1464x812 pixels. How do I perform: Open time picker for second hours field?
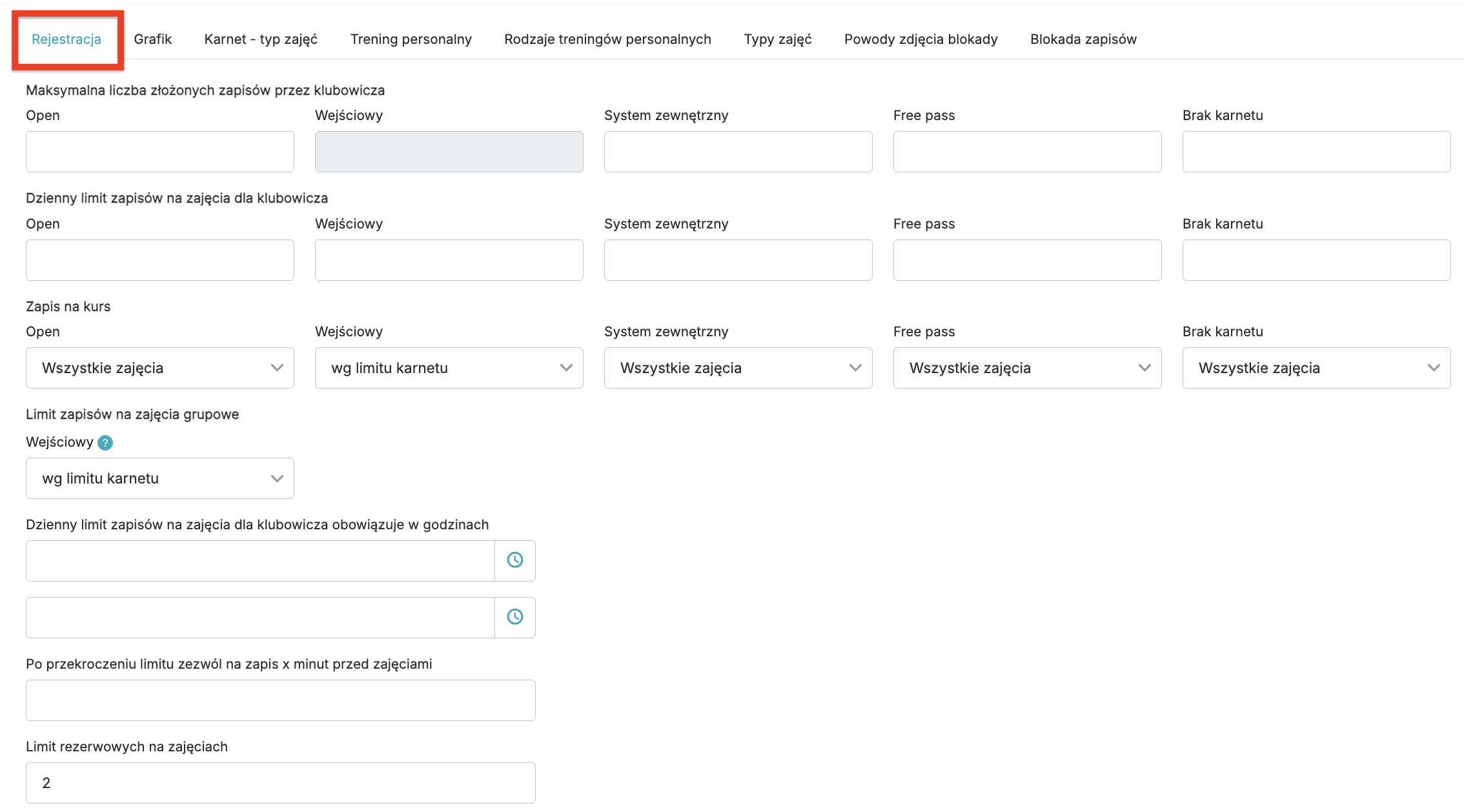coord(514,617)
